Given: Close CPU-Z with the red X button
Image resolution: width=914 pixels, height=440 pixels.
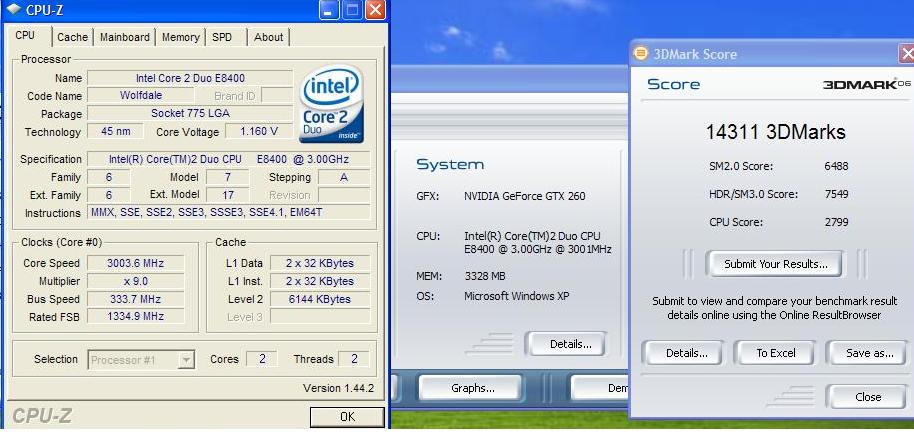Looking at the screenshot, I should (375, 11).
